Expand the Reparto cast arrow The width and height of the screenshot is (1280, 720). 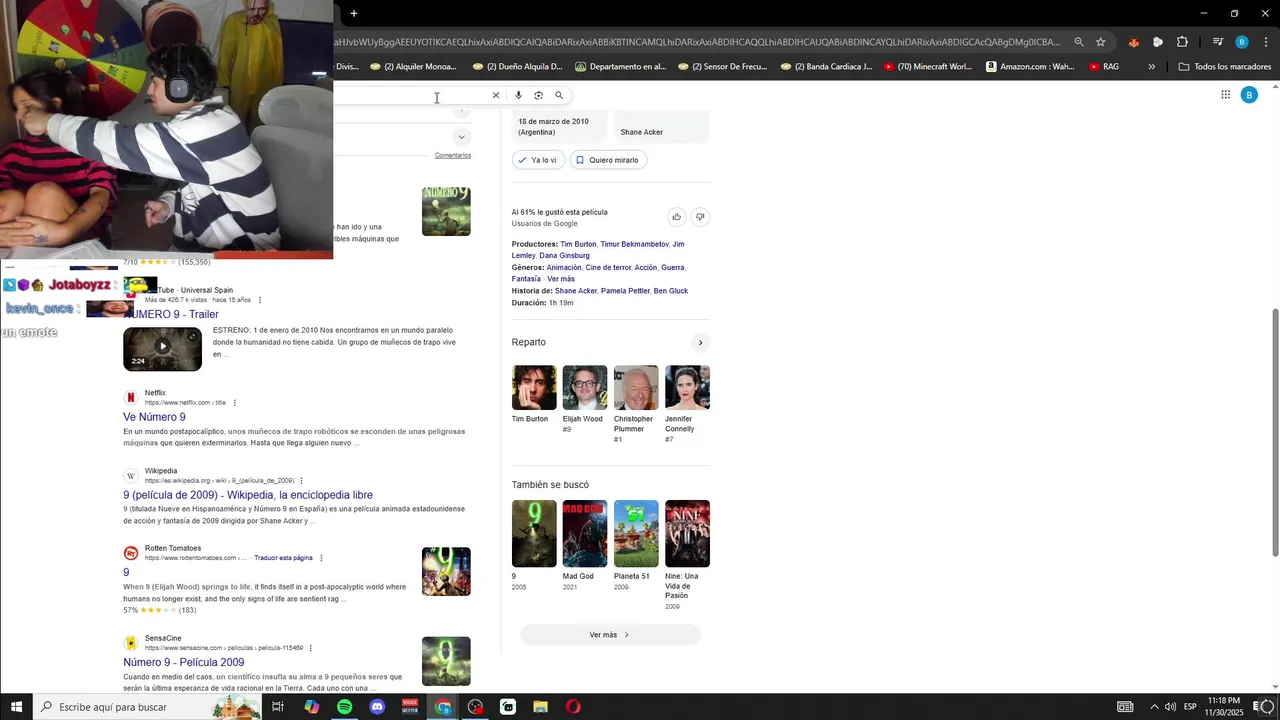tap(700, 343)
